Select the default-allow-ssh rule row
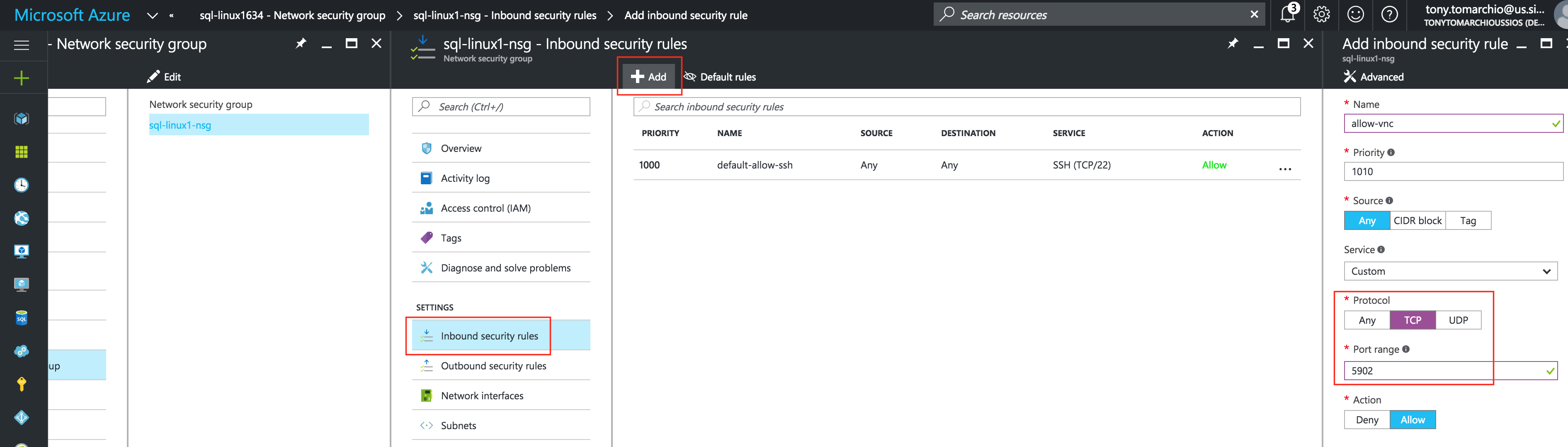The width and height of the screenshot is (1568, 447). [966, 165]
